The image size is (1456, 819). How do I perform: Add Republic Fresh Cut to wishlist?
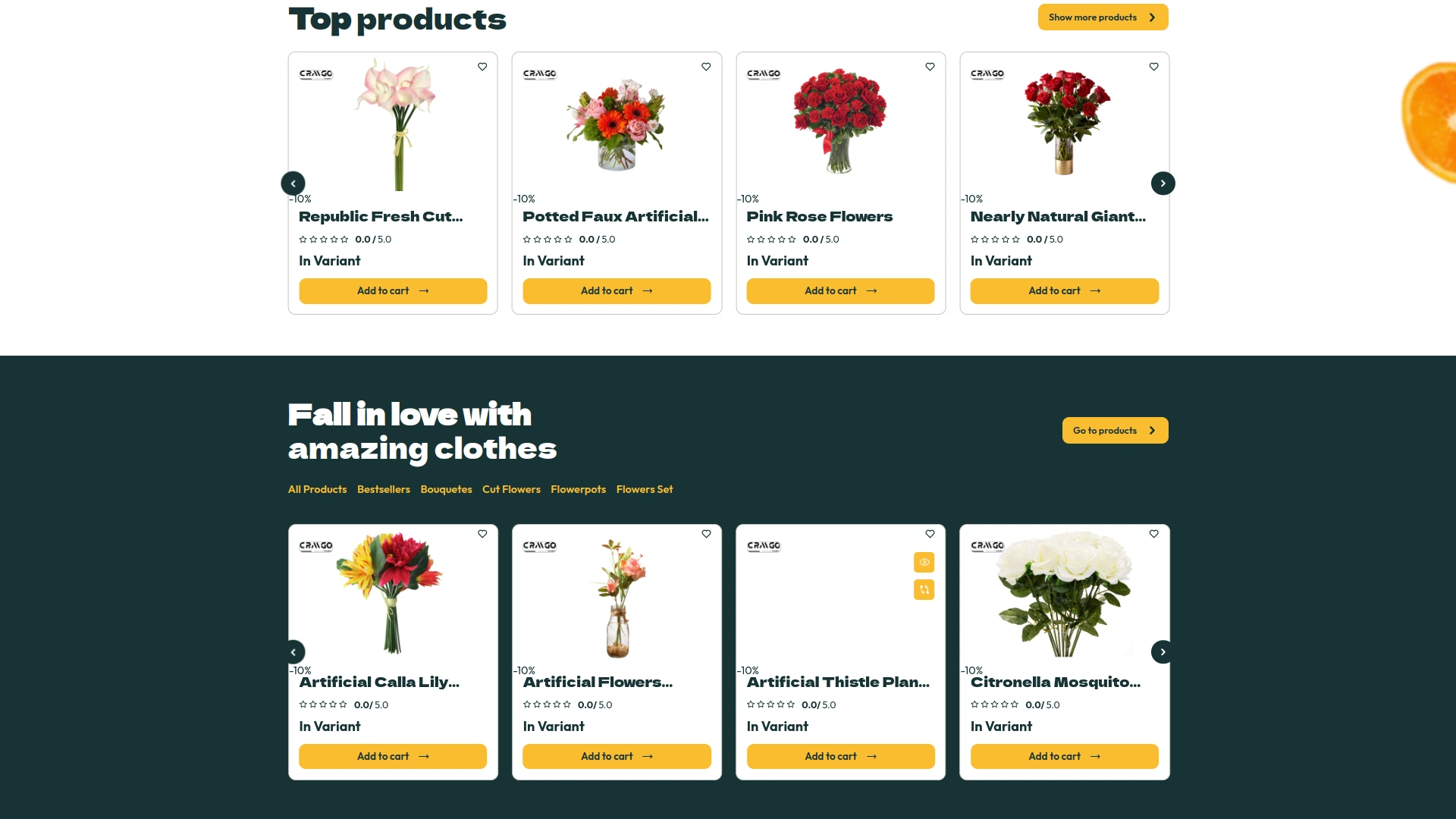coord(482,67)
